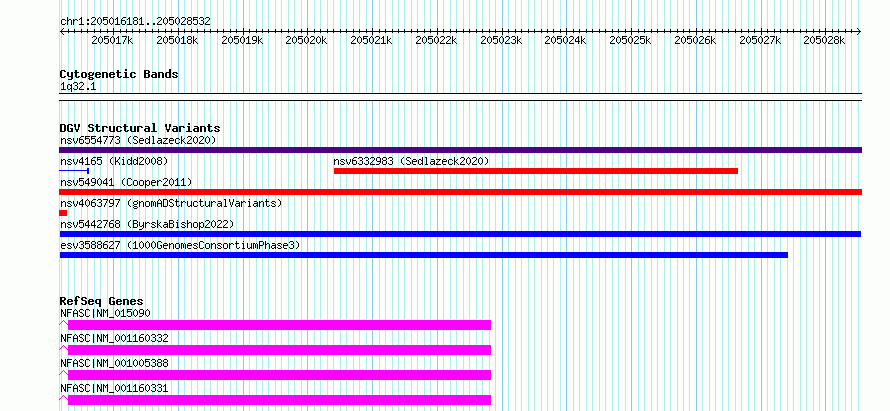Open the NFASC|NM_001160331 transcript label
Viewport: 890px width, 411px height.
[x=114, y=388]
